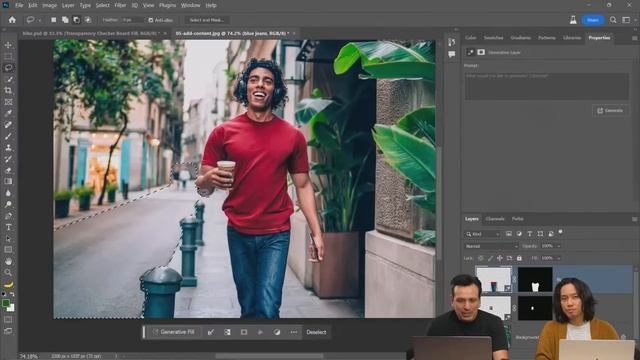Choose Add to selection mode icon
Viewport: 640px width, 360px height.
[65, 20]
